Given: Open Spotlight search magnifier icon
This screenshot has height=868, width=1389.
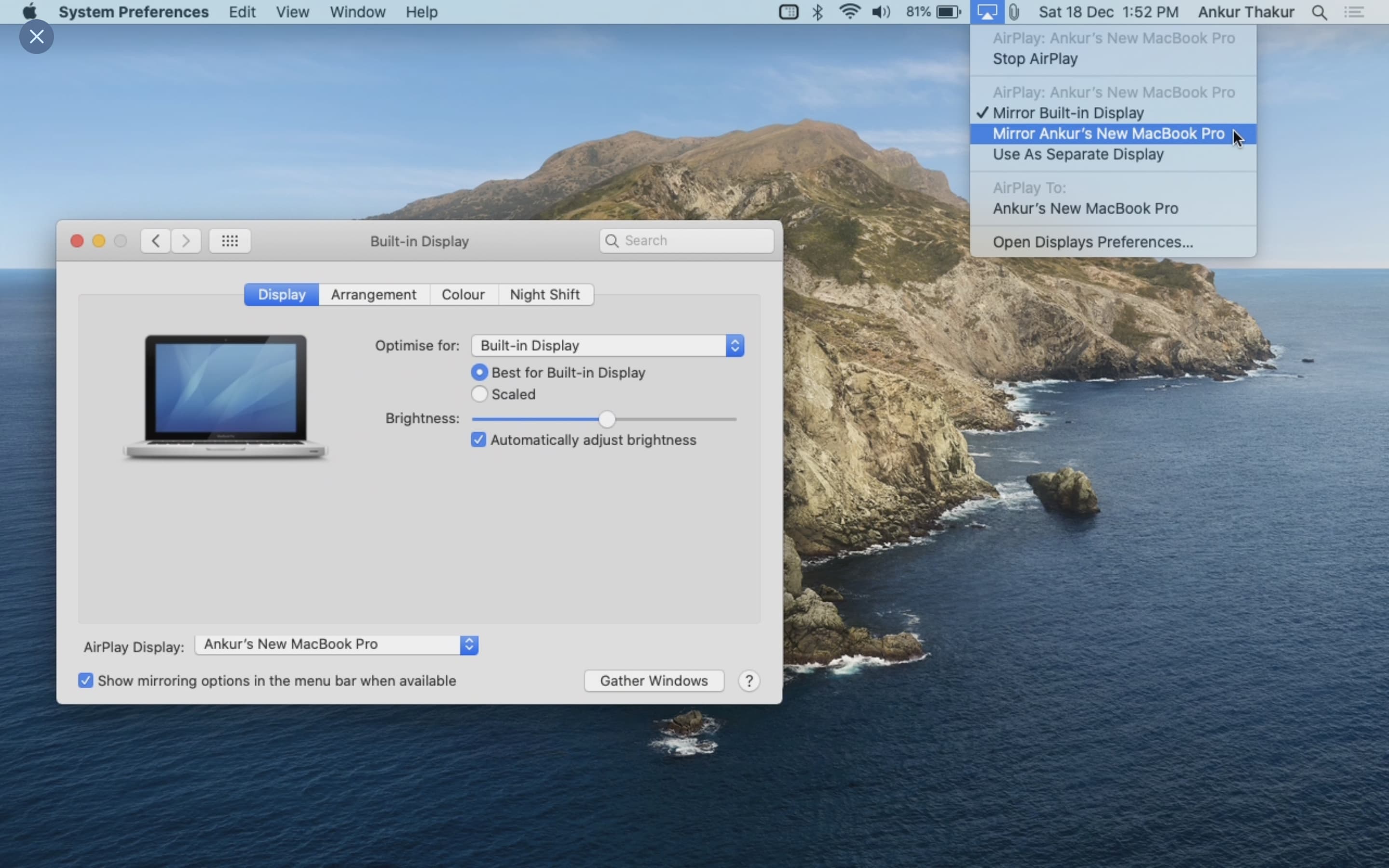Looking at the screenshot, I should [1319, 12].
